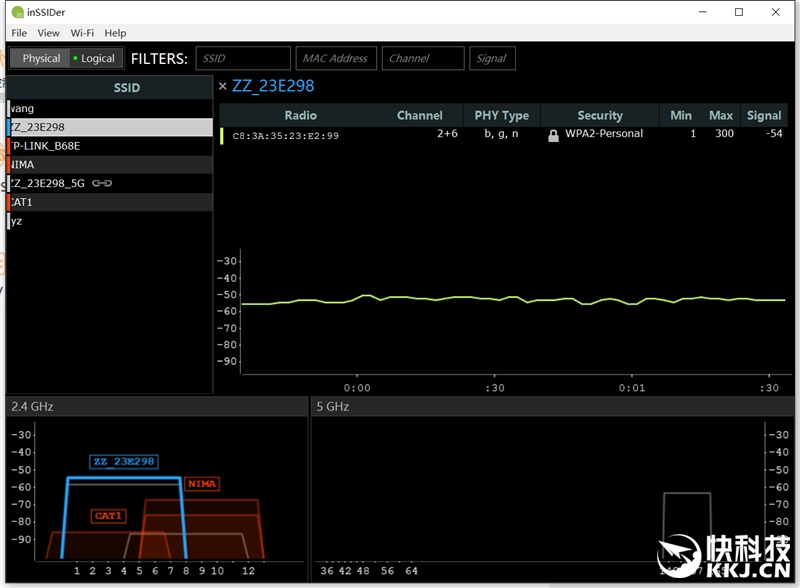
Task: Close the ZZ_23E298 detail view with X
Action: pyautogui.click(x=223, y=87)
